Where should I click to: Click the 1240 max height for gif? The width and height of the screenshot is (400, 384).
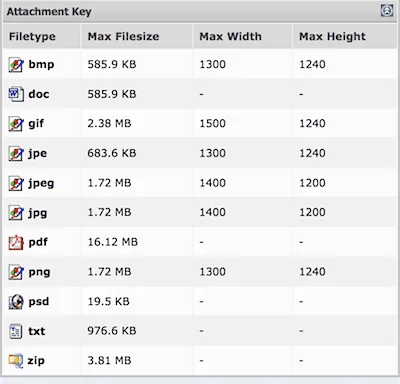click(312, 124)
